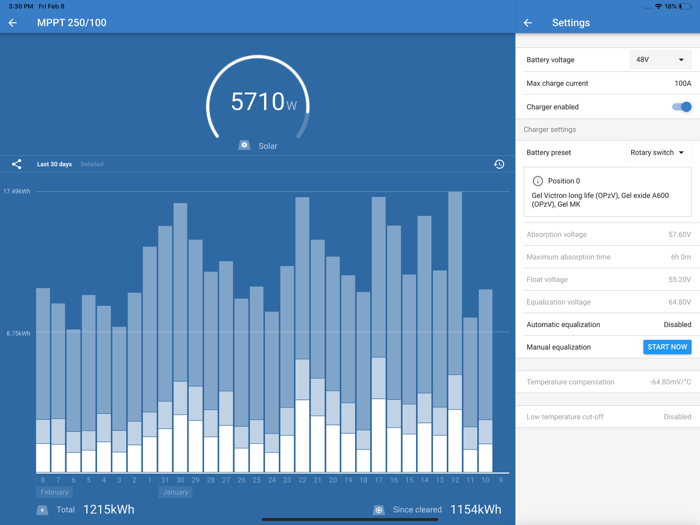The width and height of the screenshot is (700, 525).
Task: Select the Last 30 days tab
Action: 54,164
